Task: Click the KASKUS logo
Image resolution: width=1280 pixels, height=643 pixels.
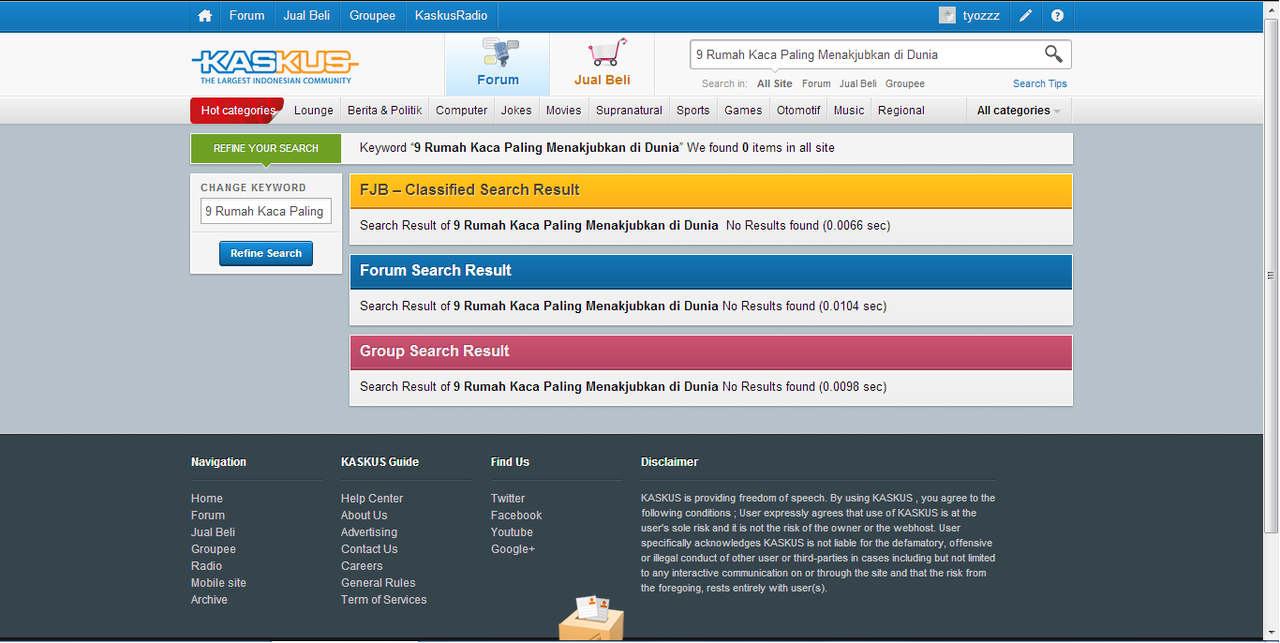Action: 274,67
